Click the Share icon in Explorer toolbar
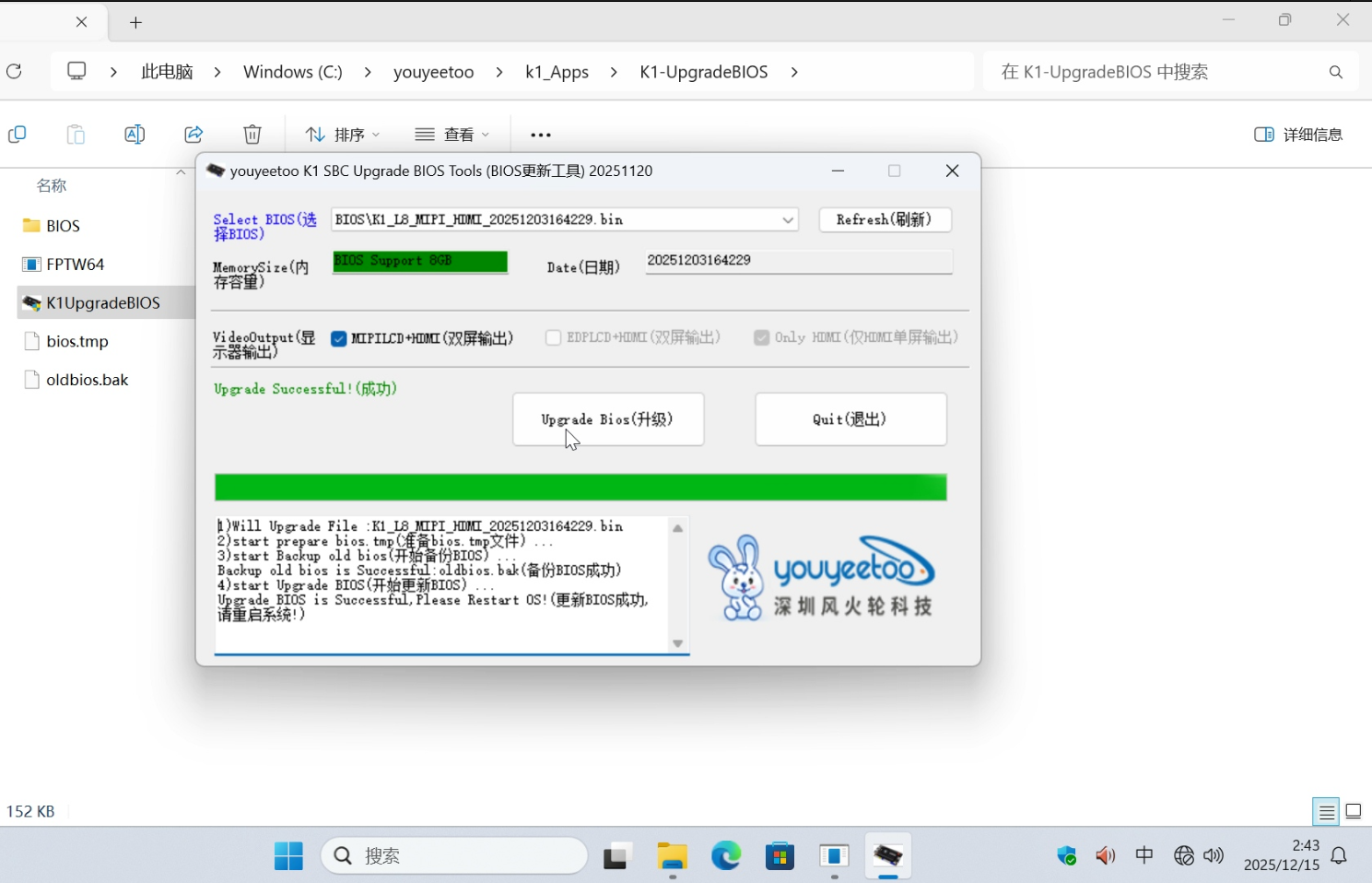Viewport: 1372px width, 883px height. point(193,135)
